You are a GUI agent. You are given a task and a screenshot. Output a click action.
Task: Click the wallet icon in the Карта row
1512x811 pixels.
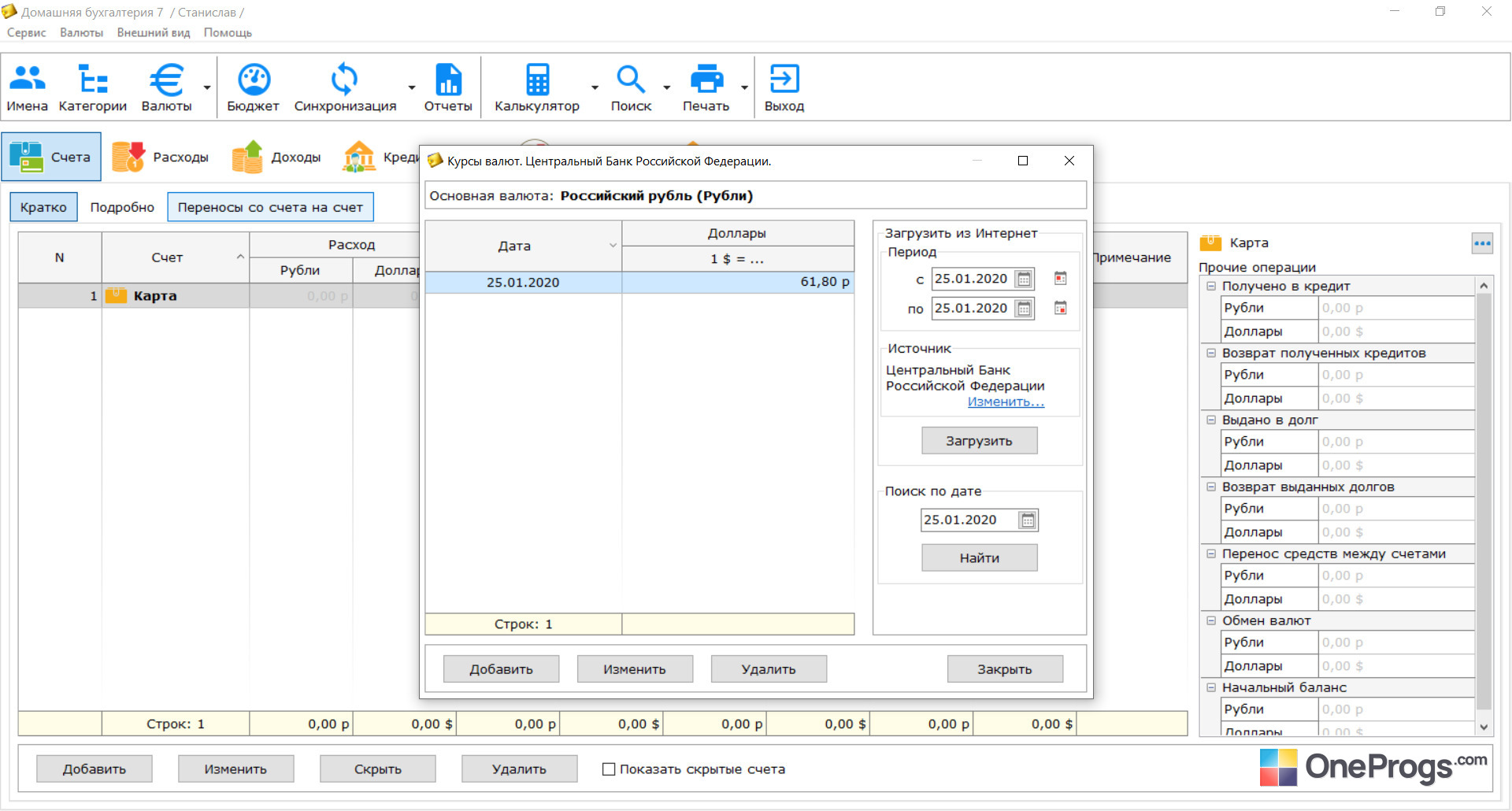click(x=117, y=296)
